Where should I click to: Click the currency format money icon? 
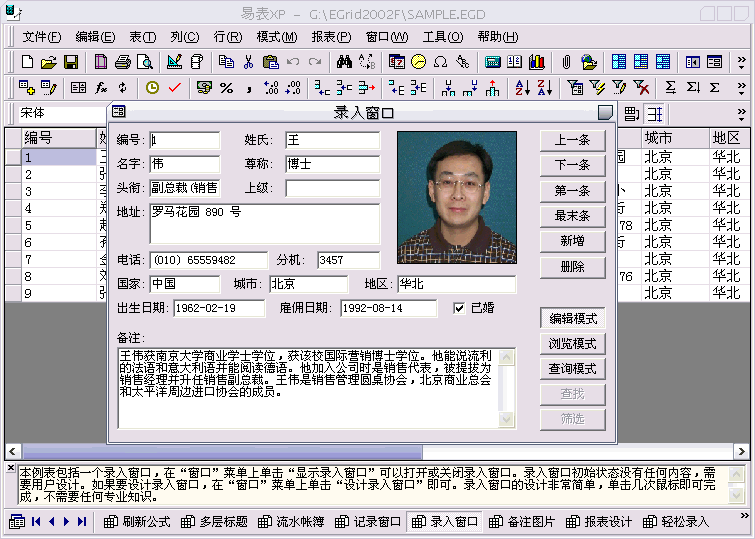[x=204, y=88]
